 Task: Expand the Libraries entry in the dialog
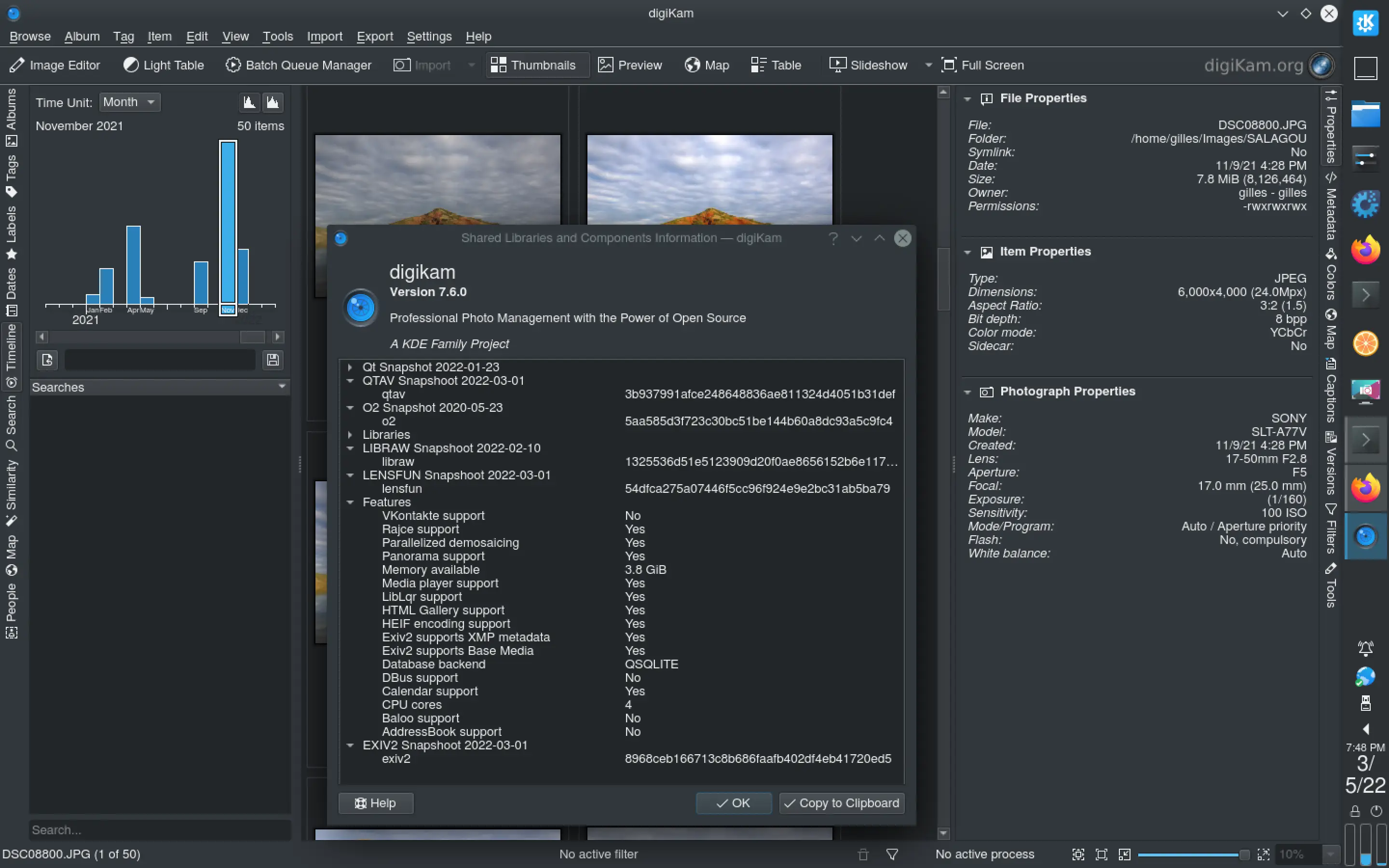point(351,434)
